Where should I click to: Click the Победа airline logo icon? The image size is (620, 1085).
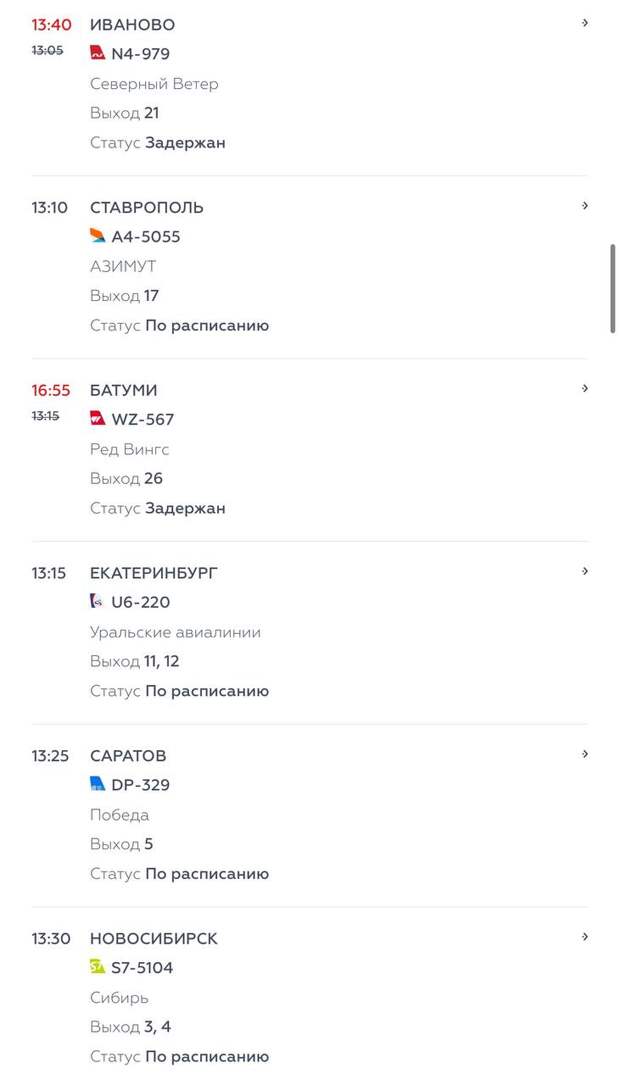coord(97,785)
